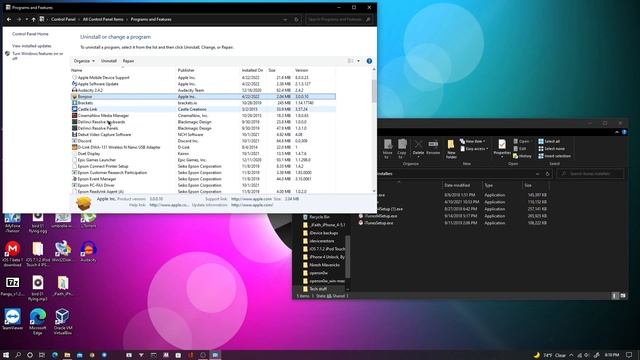Open the TeamViewer desktop shortcut
The image size is (640, 360).
click(x=12, y=319)
